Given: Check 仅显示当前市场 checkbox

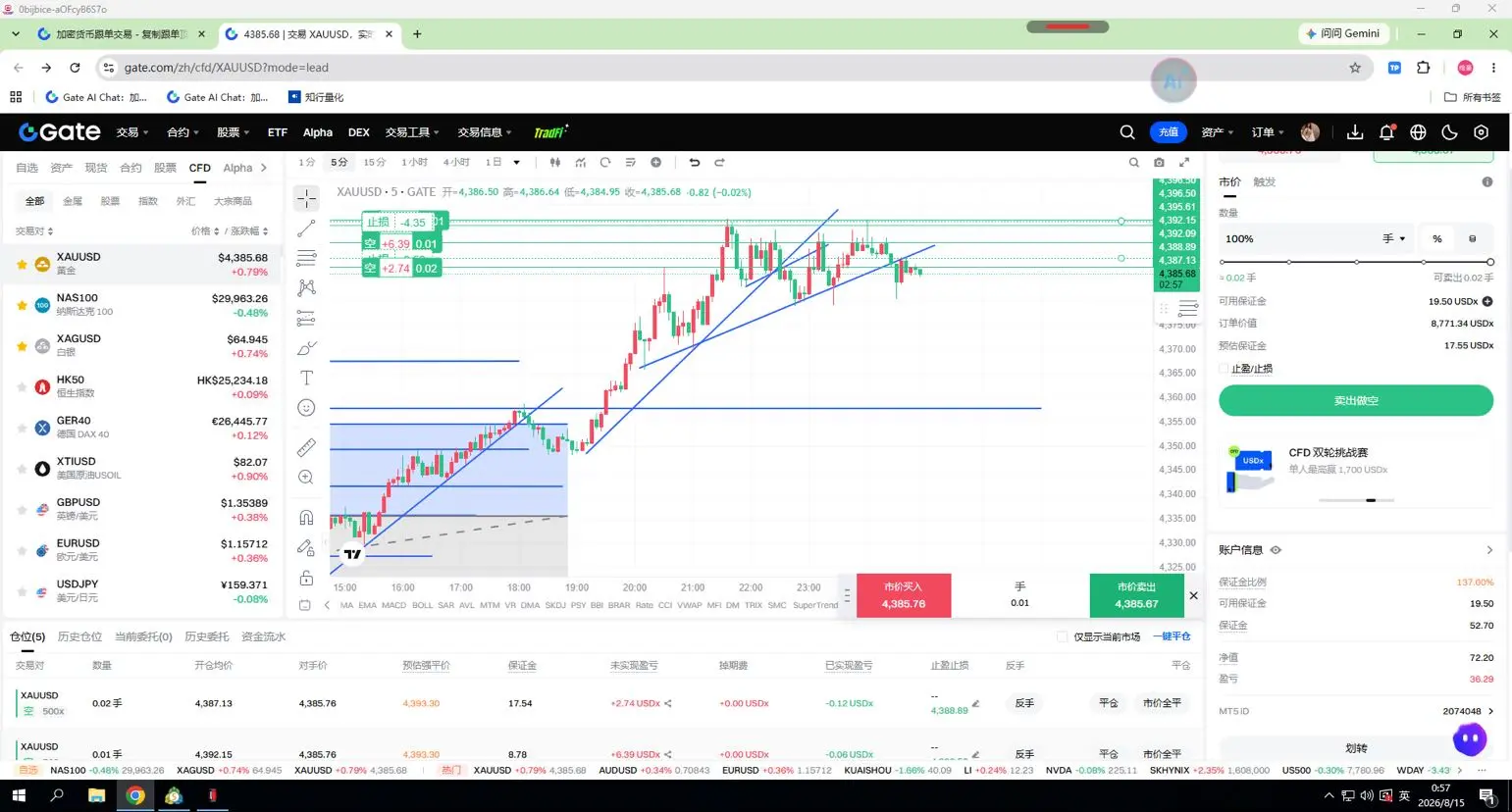Looking at the screenshot, I should click(1062, 637).
